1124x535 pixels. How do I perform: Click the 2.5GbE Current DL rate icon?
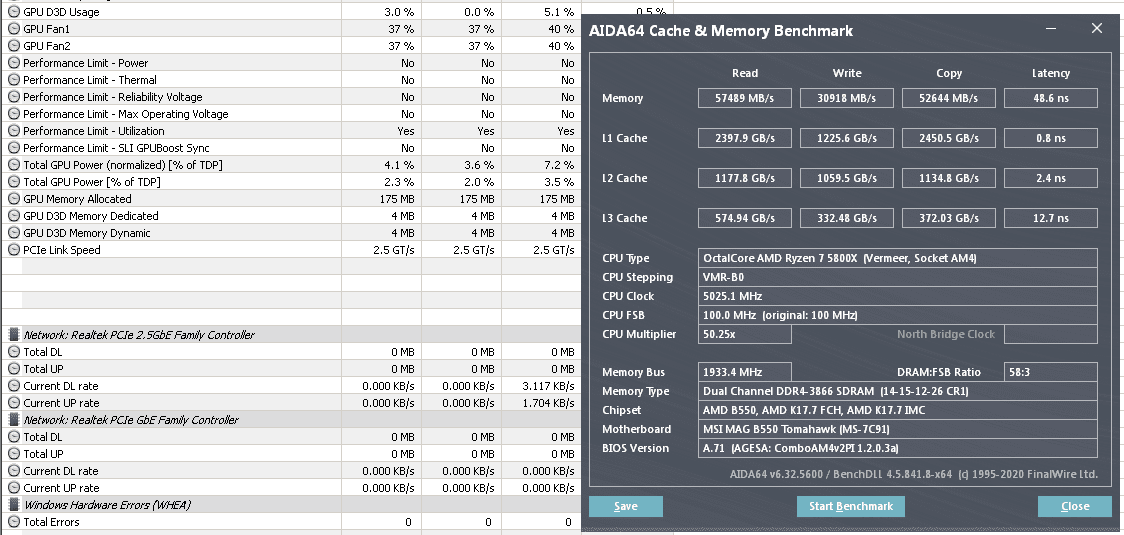(14, 386)
